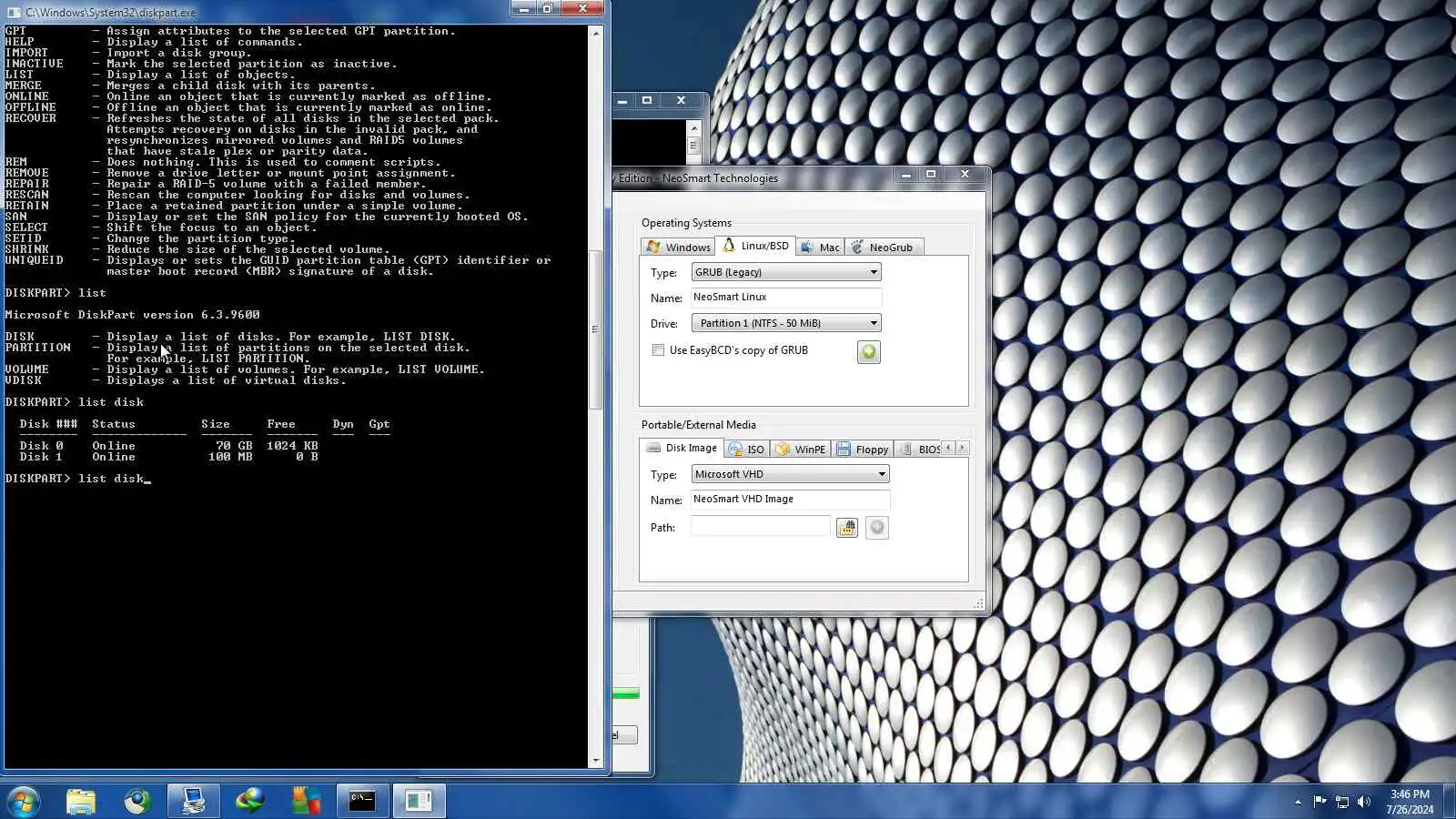This screenshot has width=1456, height=819.
Task: Click the empty Path input field
Action: coord(761,528)
